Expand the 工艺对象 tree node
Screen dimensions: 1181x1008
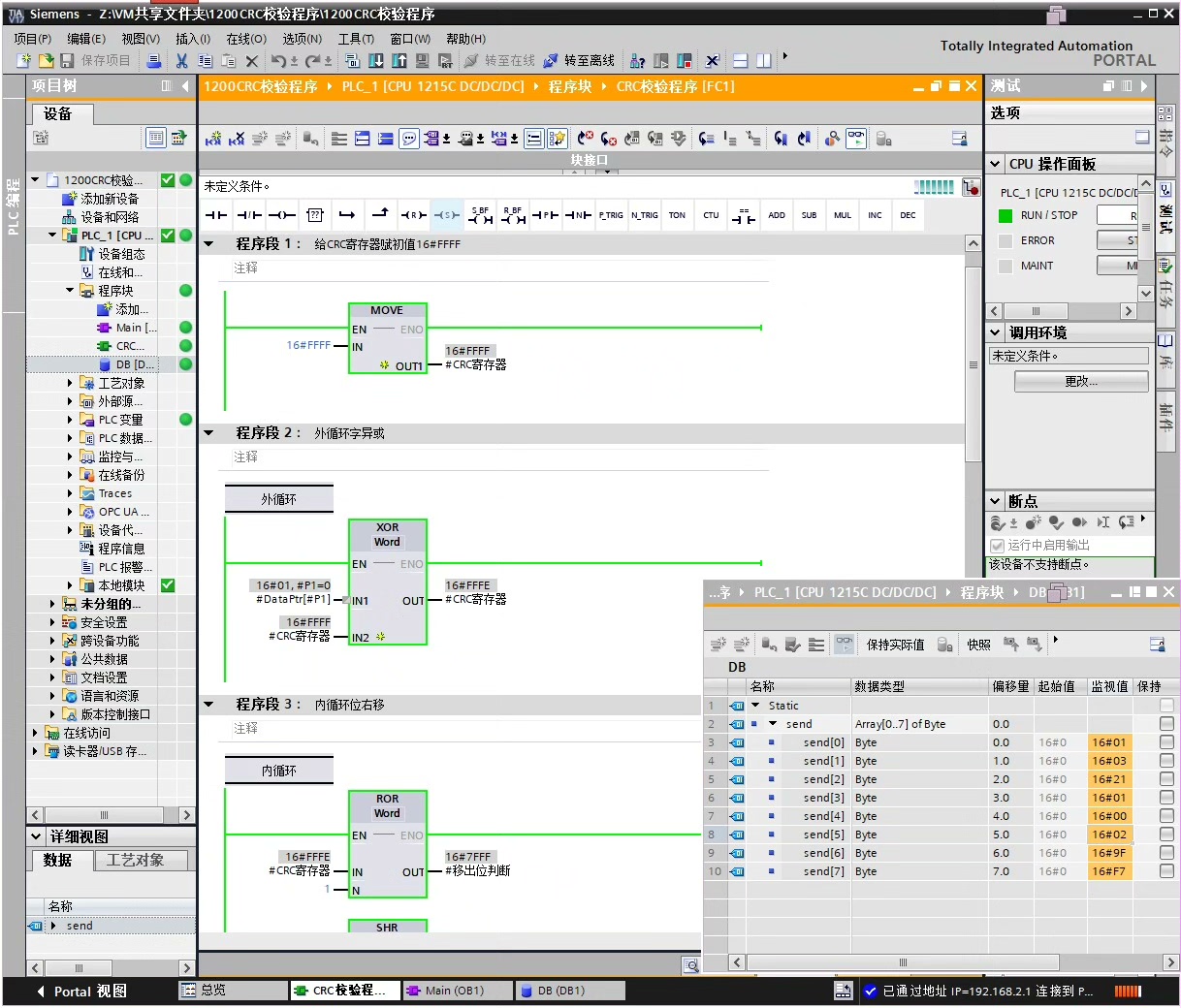(x=70, y=383)
